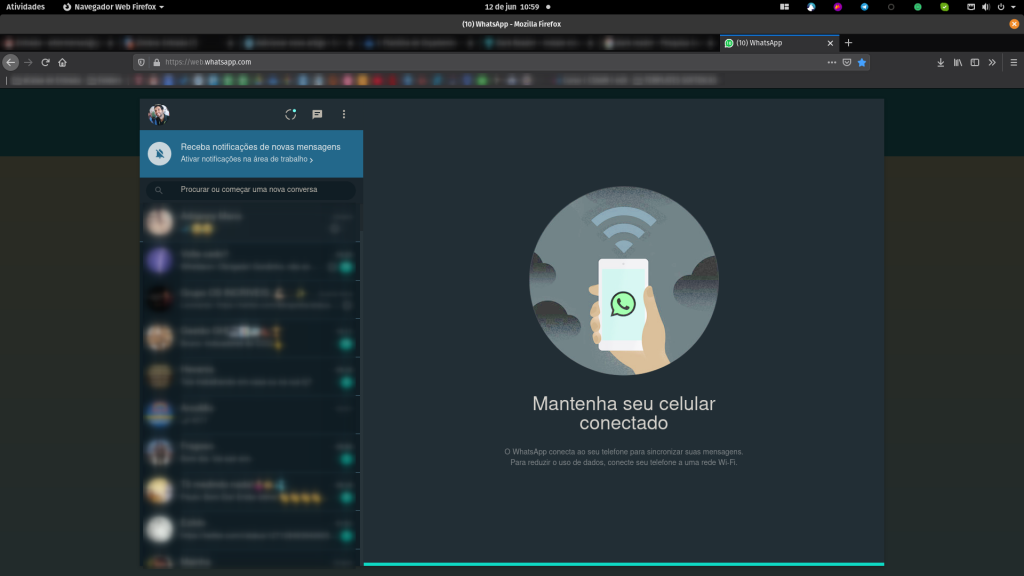Image resolution: width=1024 pixels, height=576 pixels.
Task: Open a new tab with plus button
Action: tap(848, 43)
